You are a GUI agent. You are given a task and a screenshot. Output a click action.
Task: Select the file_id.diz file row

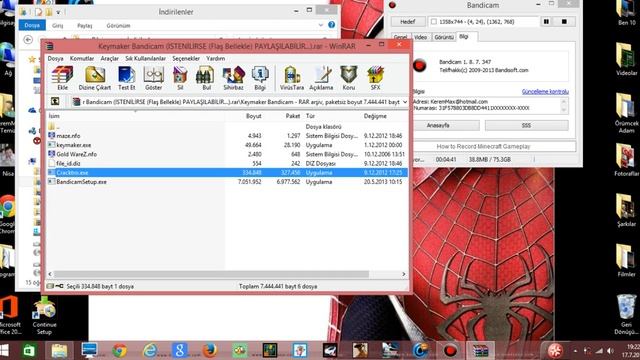pyautogui.click(x=227, y=163)
